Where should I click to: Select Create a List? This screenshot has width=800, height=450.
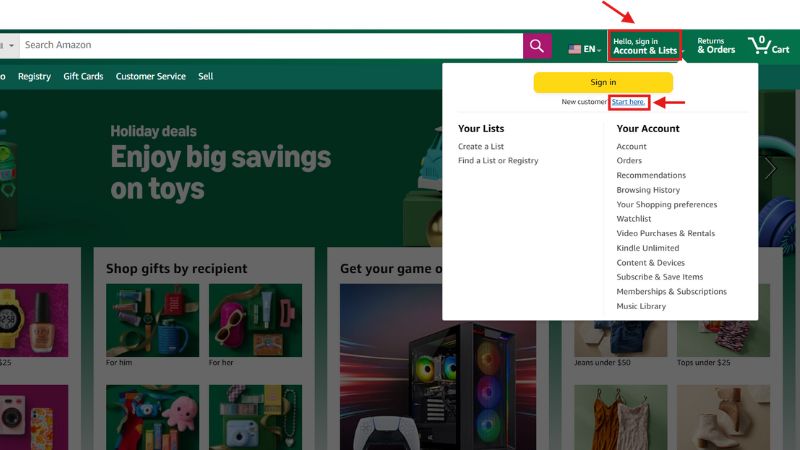point(481,146)
